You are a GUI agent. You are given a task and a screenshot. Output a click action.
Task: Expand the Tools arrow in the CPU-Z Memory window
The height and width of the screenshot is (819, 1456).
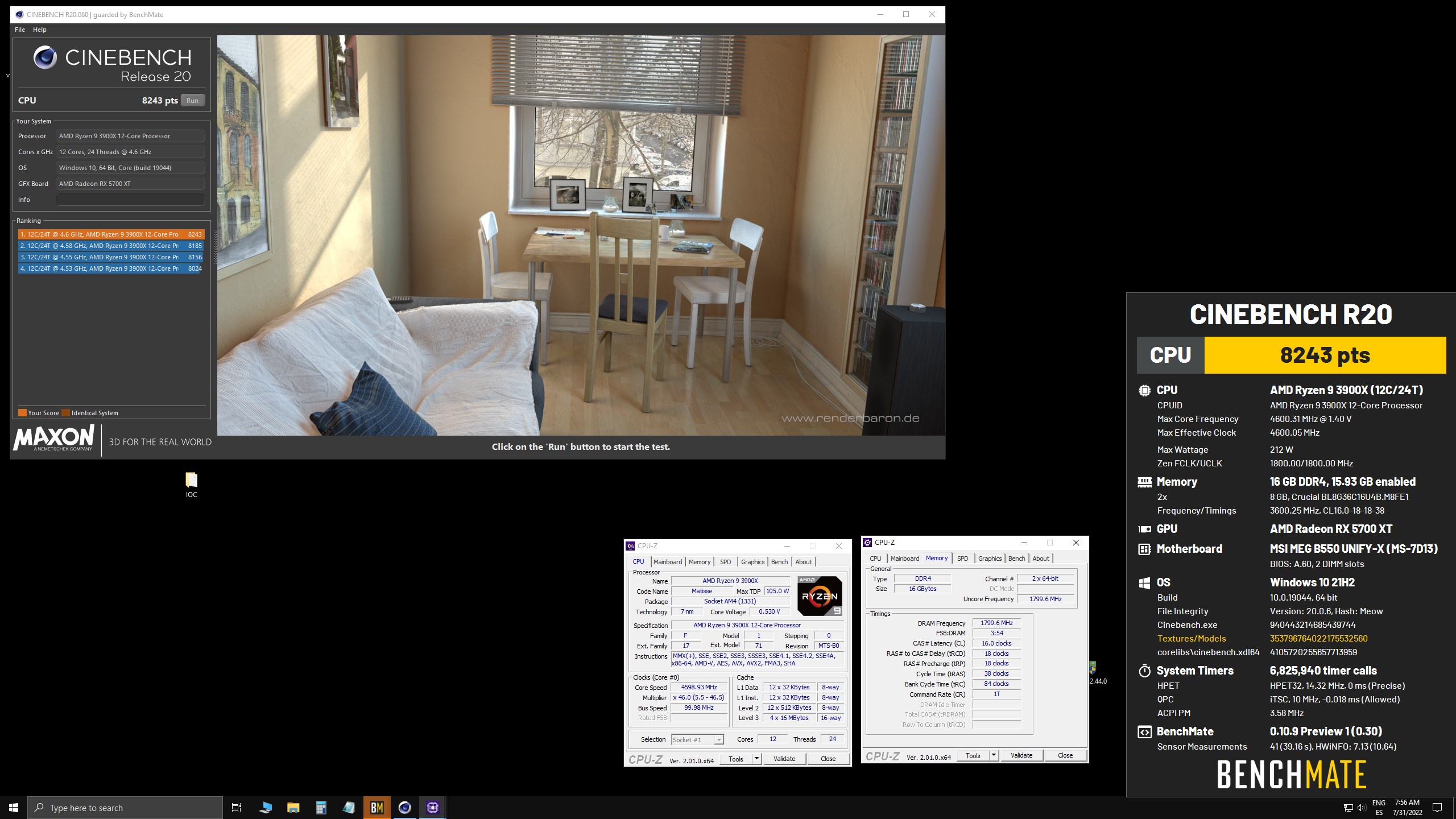pos(994,755)
